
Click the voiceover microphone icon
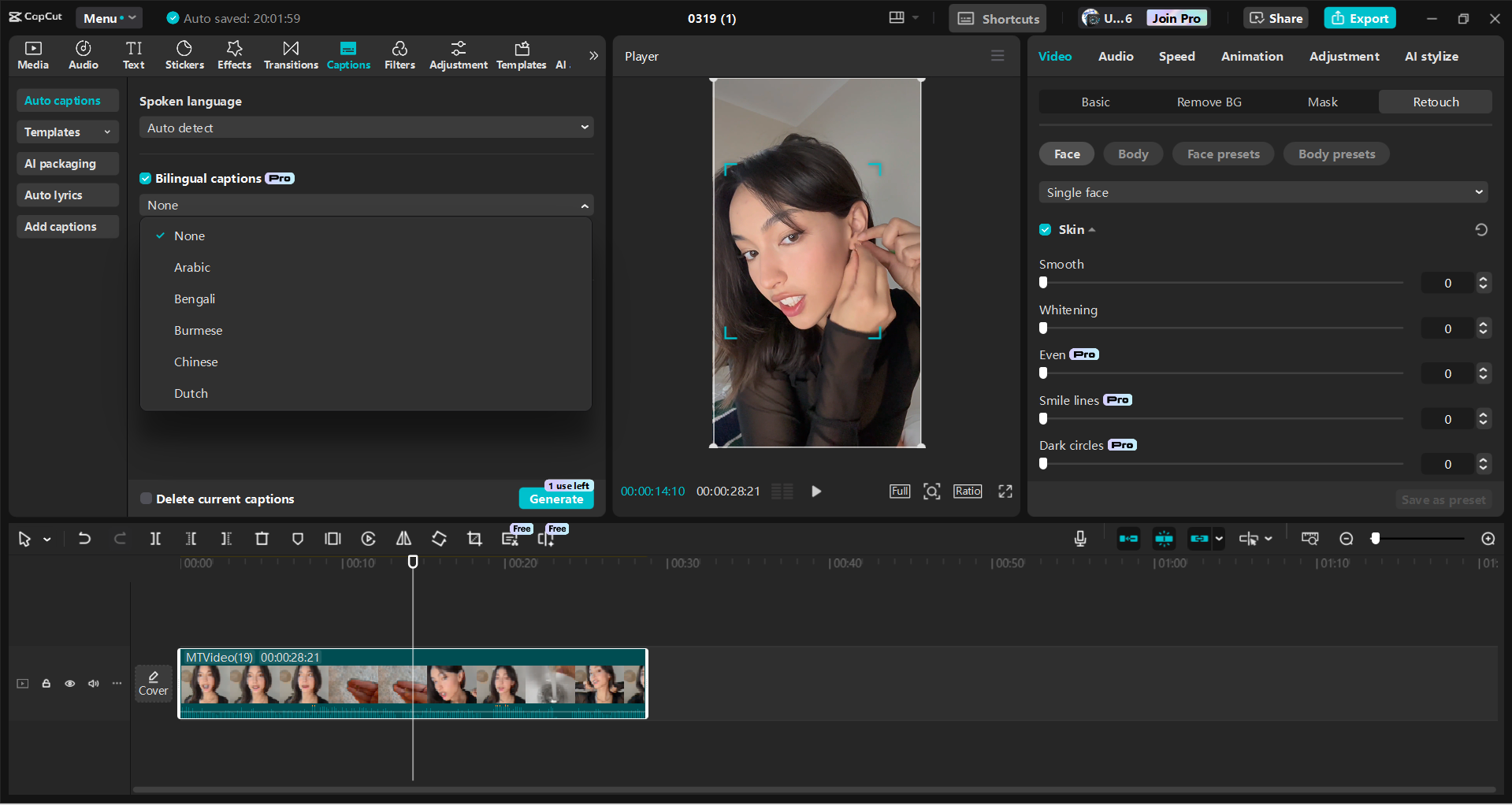[x=1079, y=539]
